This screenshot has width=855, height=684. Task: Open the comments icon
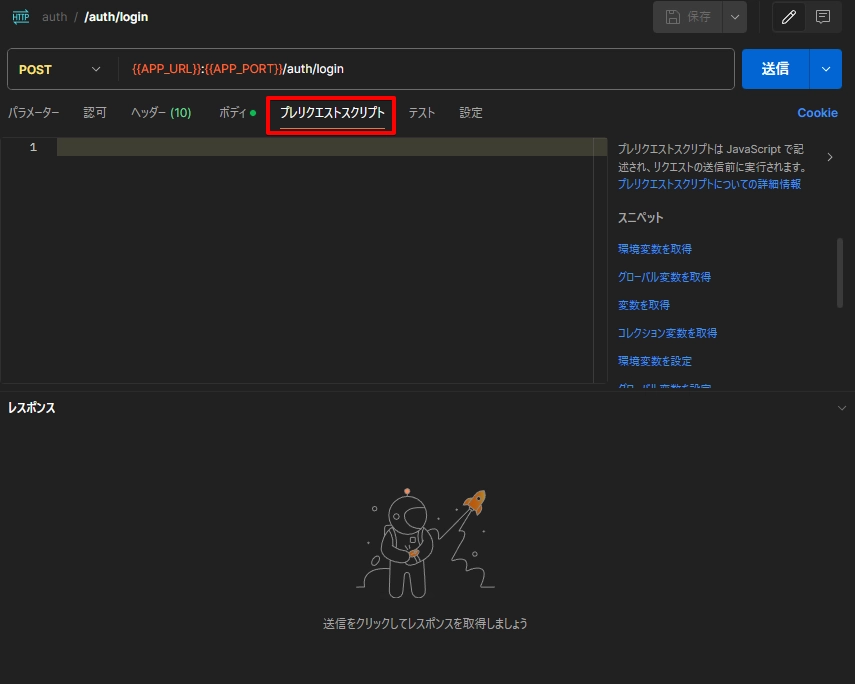823,17
